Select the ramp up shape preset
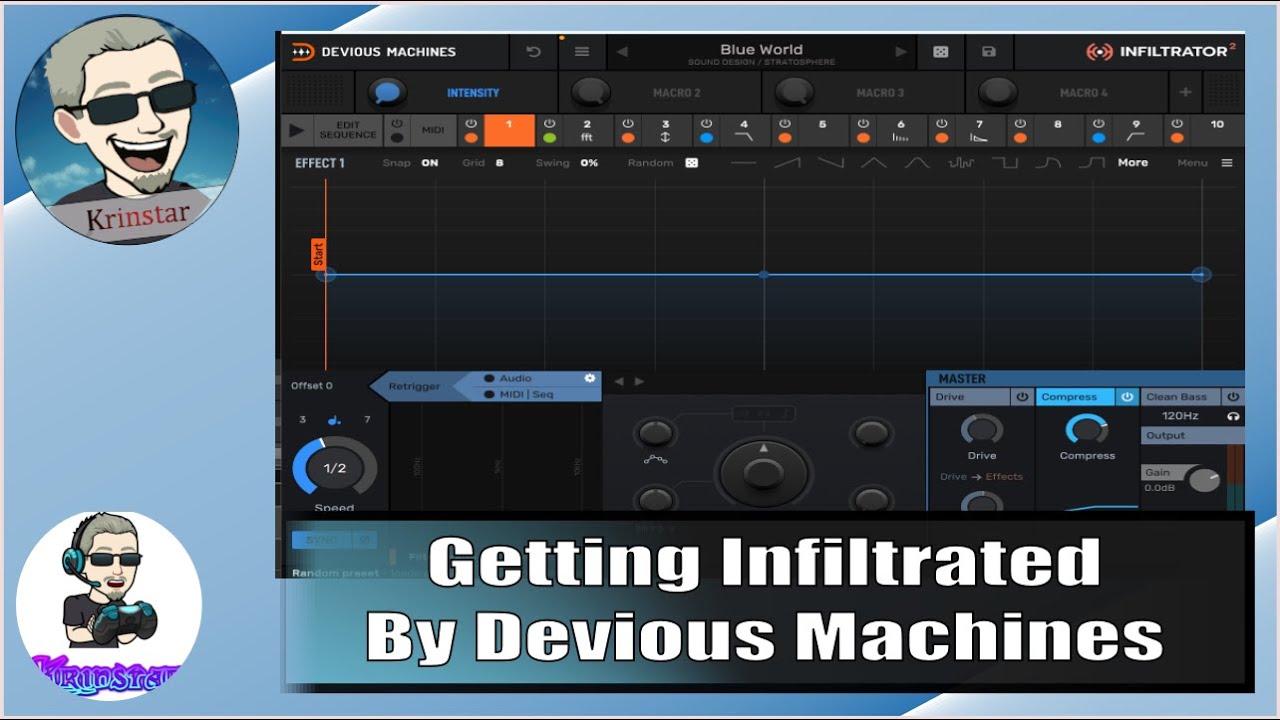The height and width of the screenshot is (720, 1280). coord(788,163)
